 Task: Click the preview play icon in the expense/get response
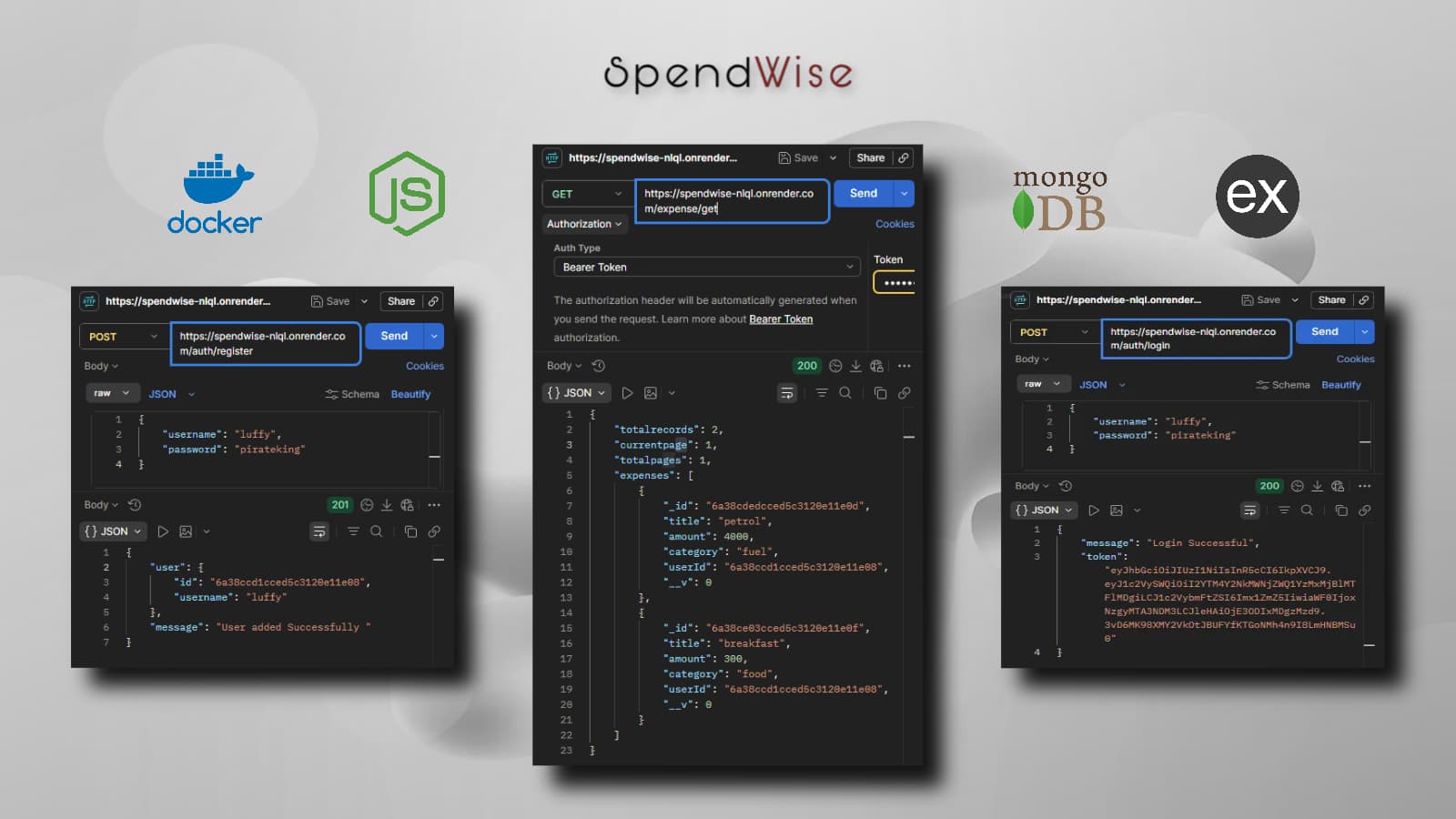click(627, 393)
